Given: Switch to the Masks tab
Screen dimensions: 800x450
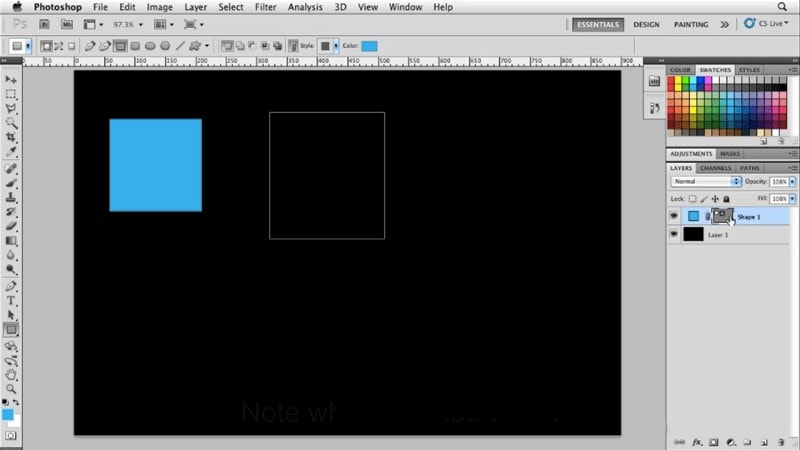Looking at the screenshot, I should pos(730,154).
